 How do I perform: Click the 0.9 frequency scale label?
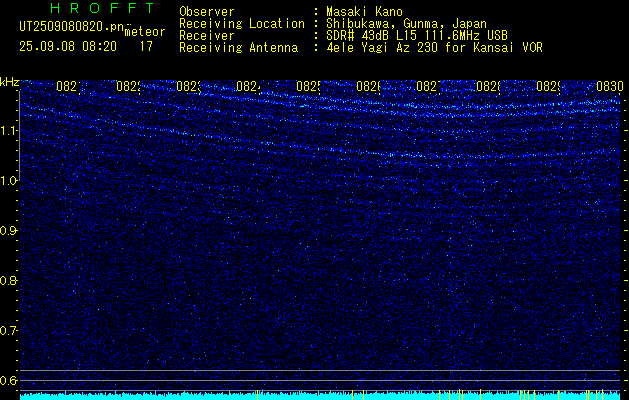[x=9, y=231]
